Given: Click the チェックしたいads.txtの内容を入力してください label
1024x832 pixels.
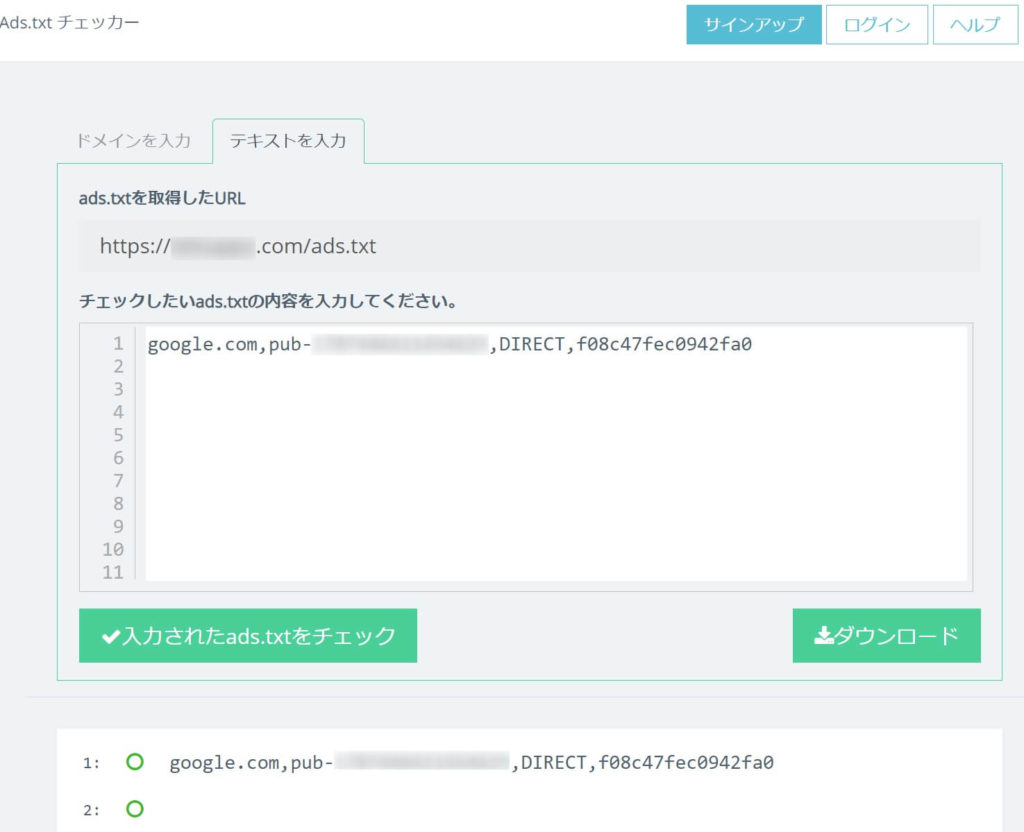Looking at the screenshot, I should click(x=268, y=301).
